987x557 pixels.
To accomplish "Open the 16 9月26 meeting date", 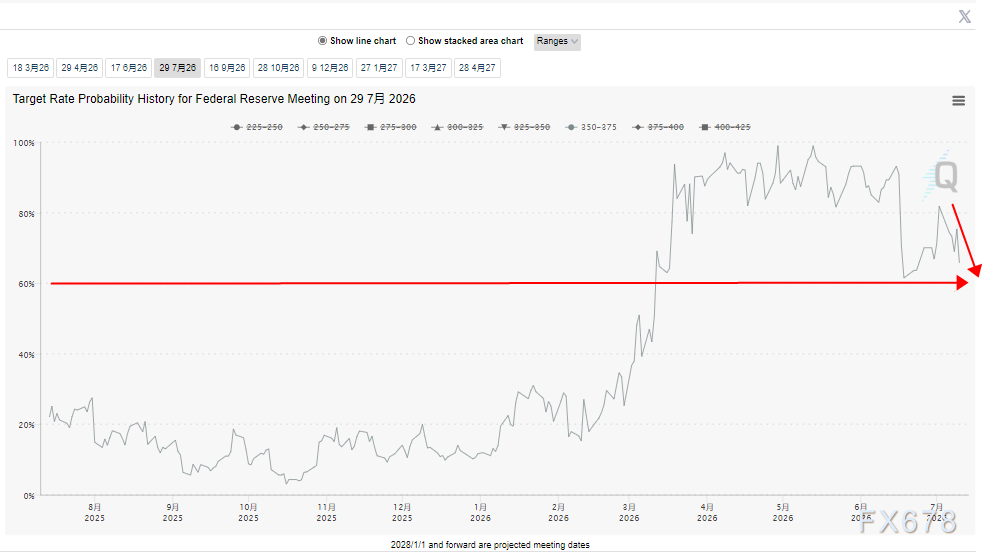I will (x=227, y=68).
